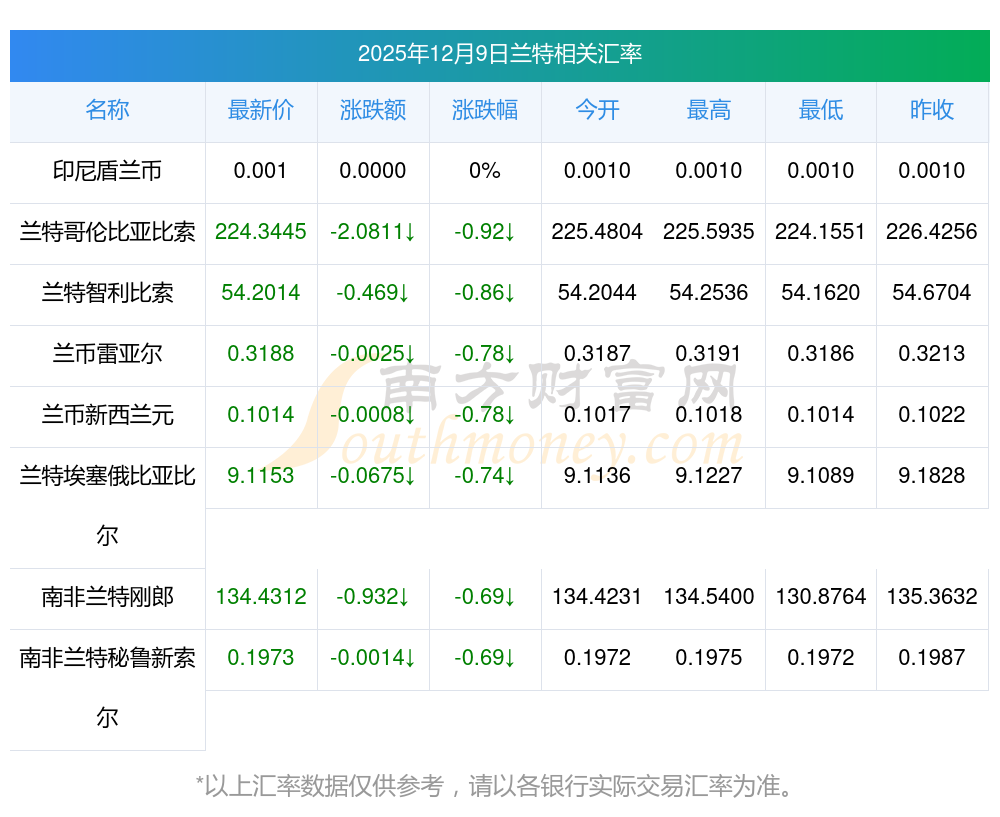The width and height of the screenshot is (1000, 817).
Task: Select the 最新价 column header
Action: [x=260, y=111]
